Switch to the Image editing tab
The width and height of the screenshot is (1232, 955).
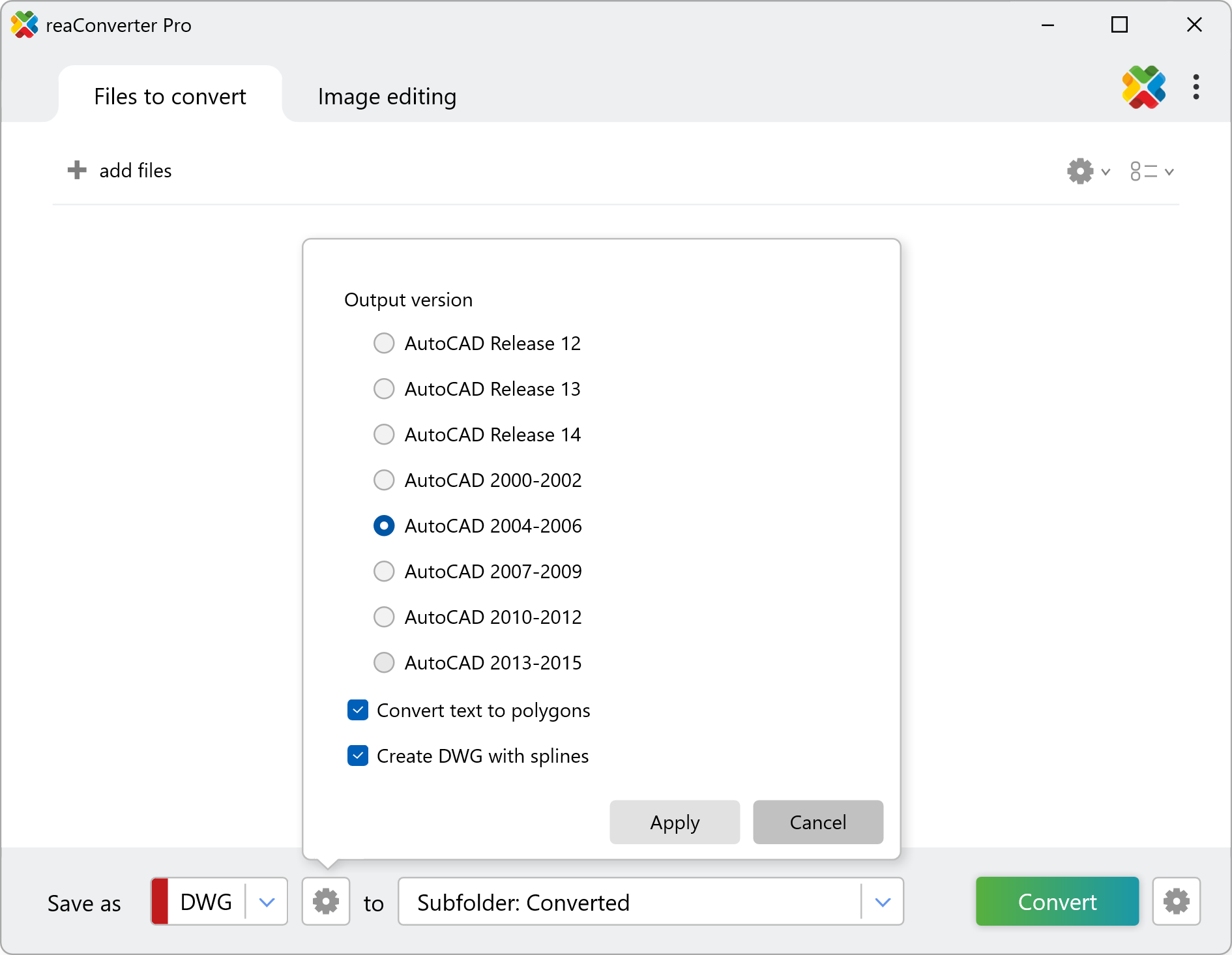[387, 96]
